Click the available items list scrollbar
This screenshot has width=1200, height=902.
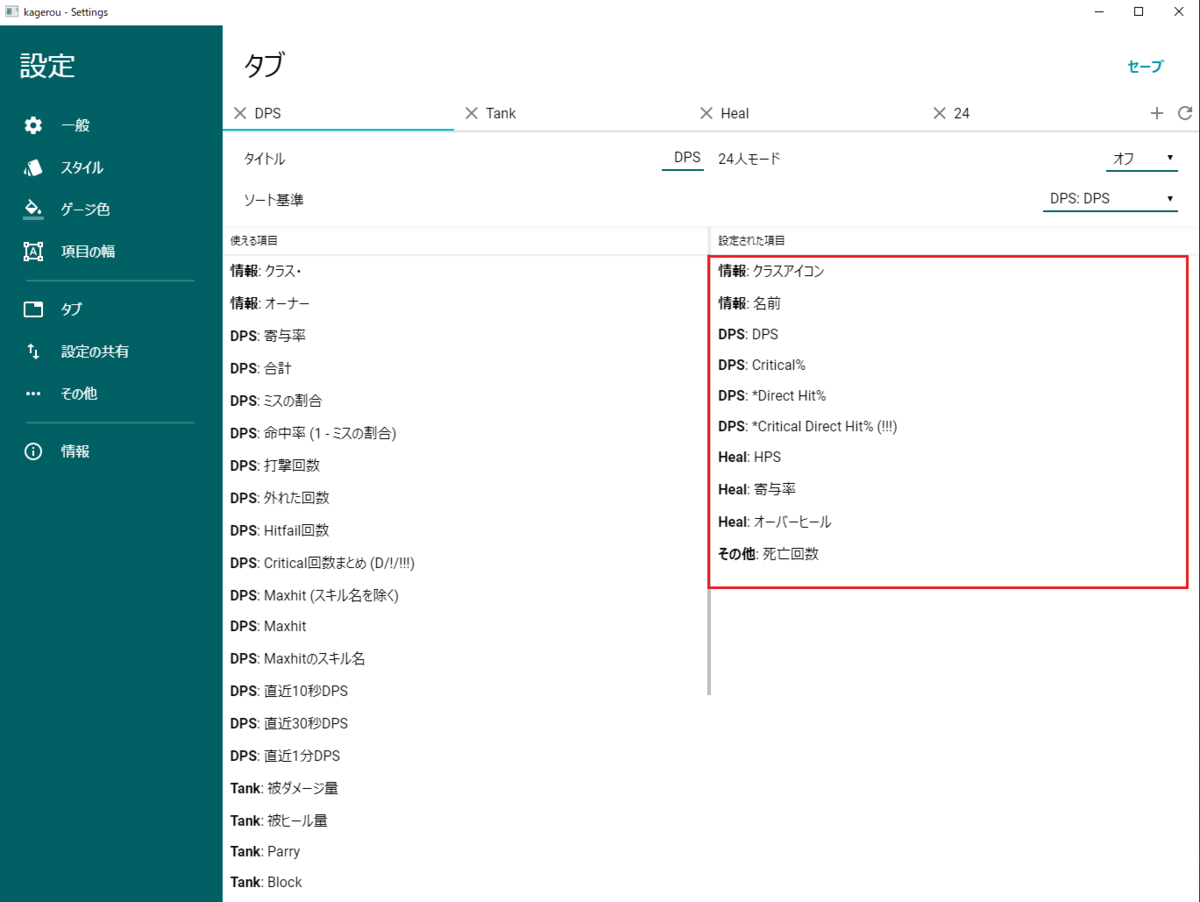pyautogui.click(x=709, y=475)
